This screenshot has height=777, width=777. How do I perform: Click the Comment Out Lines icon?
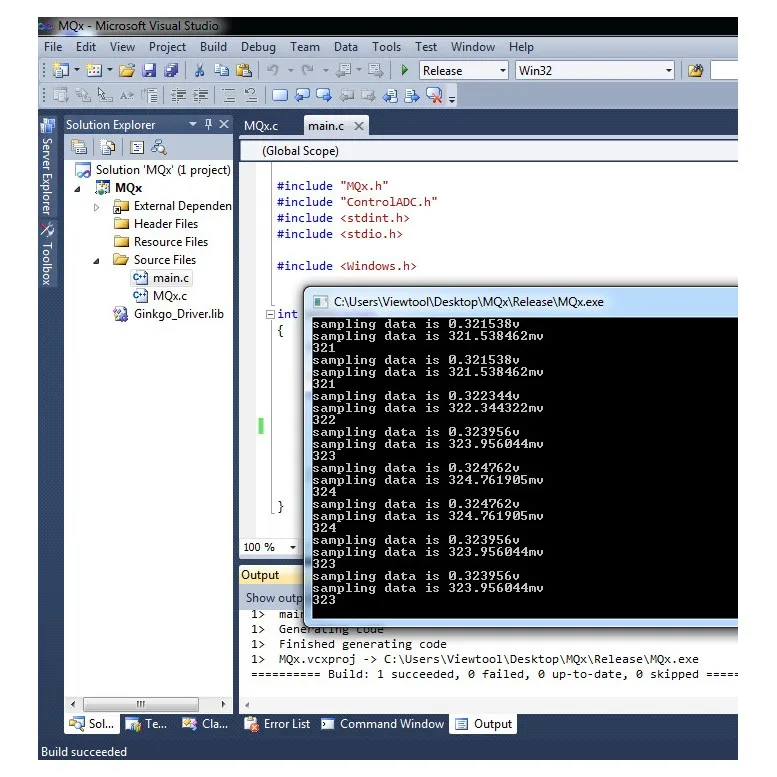point(228,95)
